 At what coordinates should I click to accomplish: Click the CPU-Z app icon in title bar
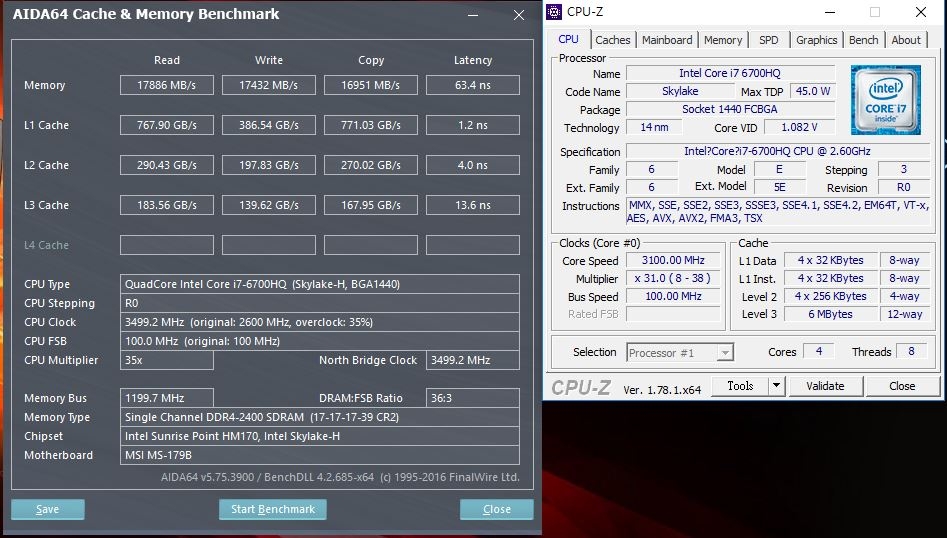554,11
